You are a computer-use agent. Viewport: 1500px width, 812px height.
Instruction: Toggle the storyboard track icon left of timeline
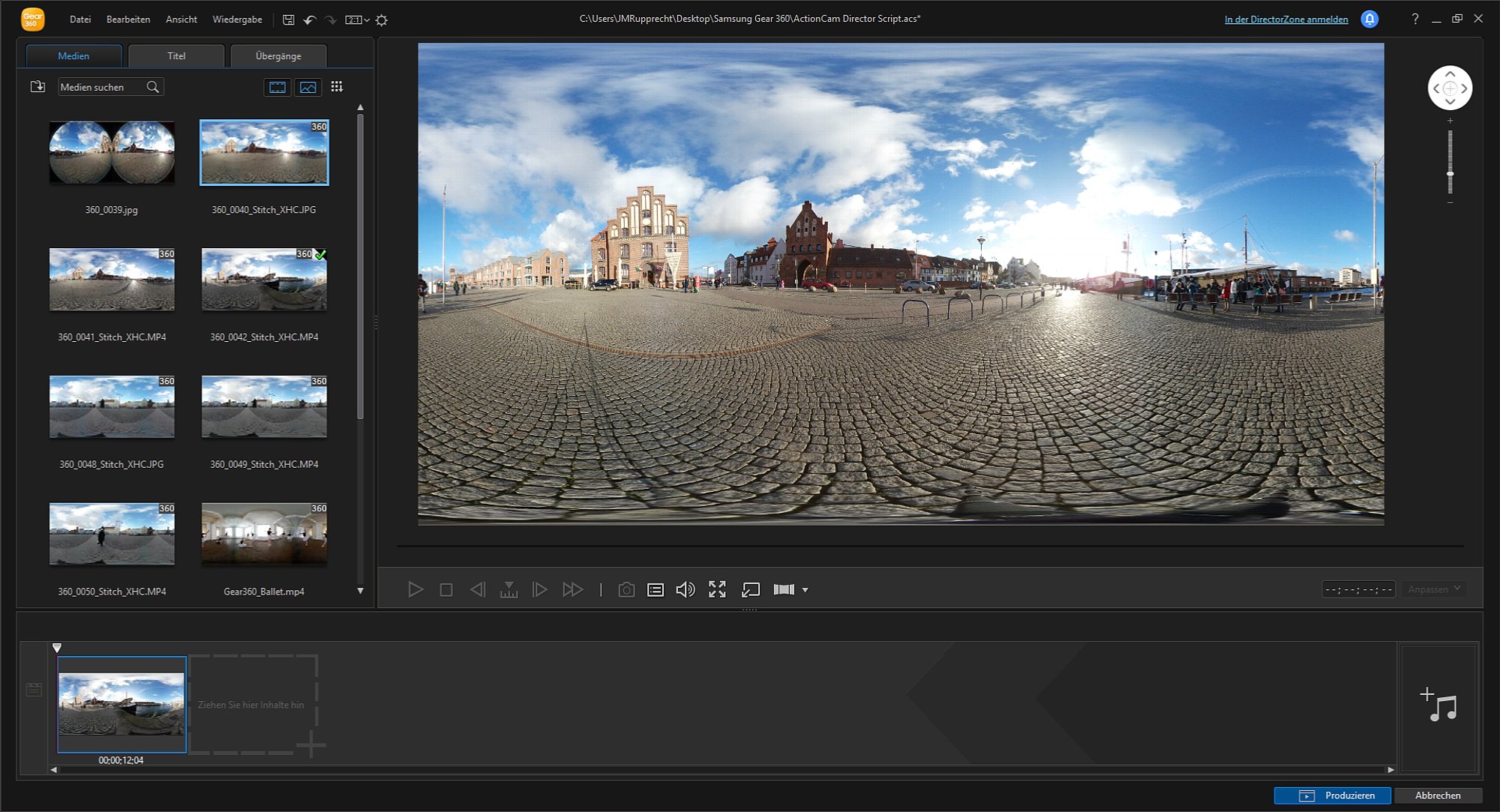[34, 689]
